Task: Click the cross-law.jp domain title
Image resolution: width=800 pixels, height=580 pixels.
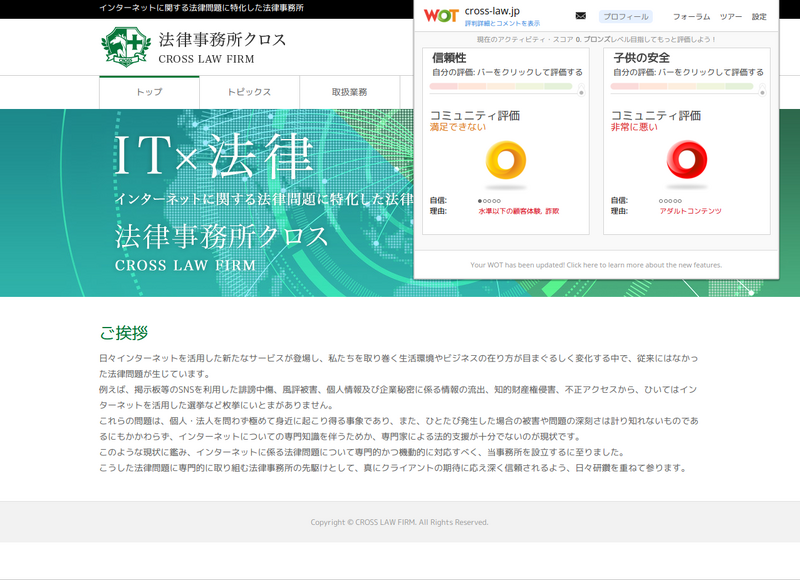Action: [492, 11]
